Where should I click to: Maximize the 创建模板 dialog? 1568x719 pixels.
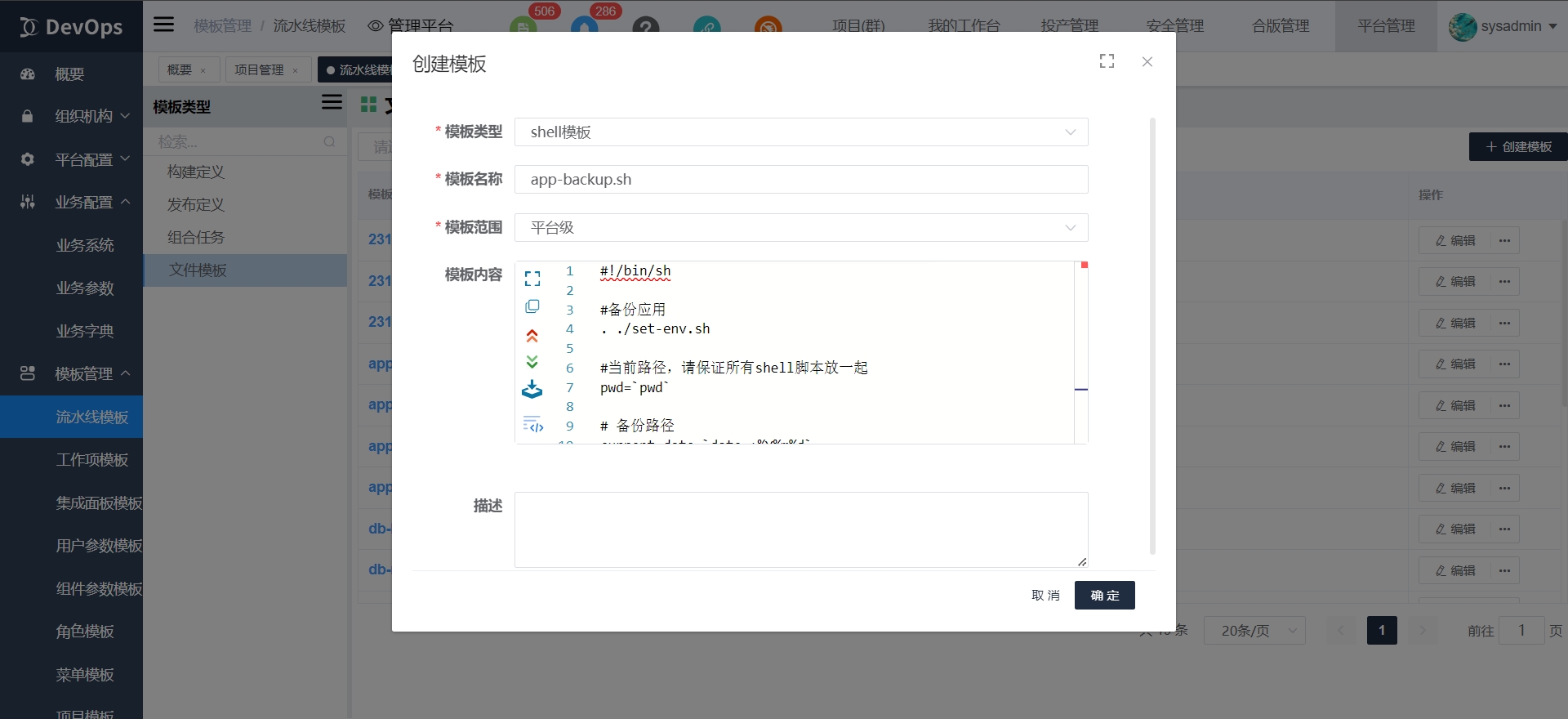coord(1107,61)
